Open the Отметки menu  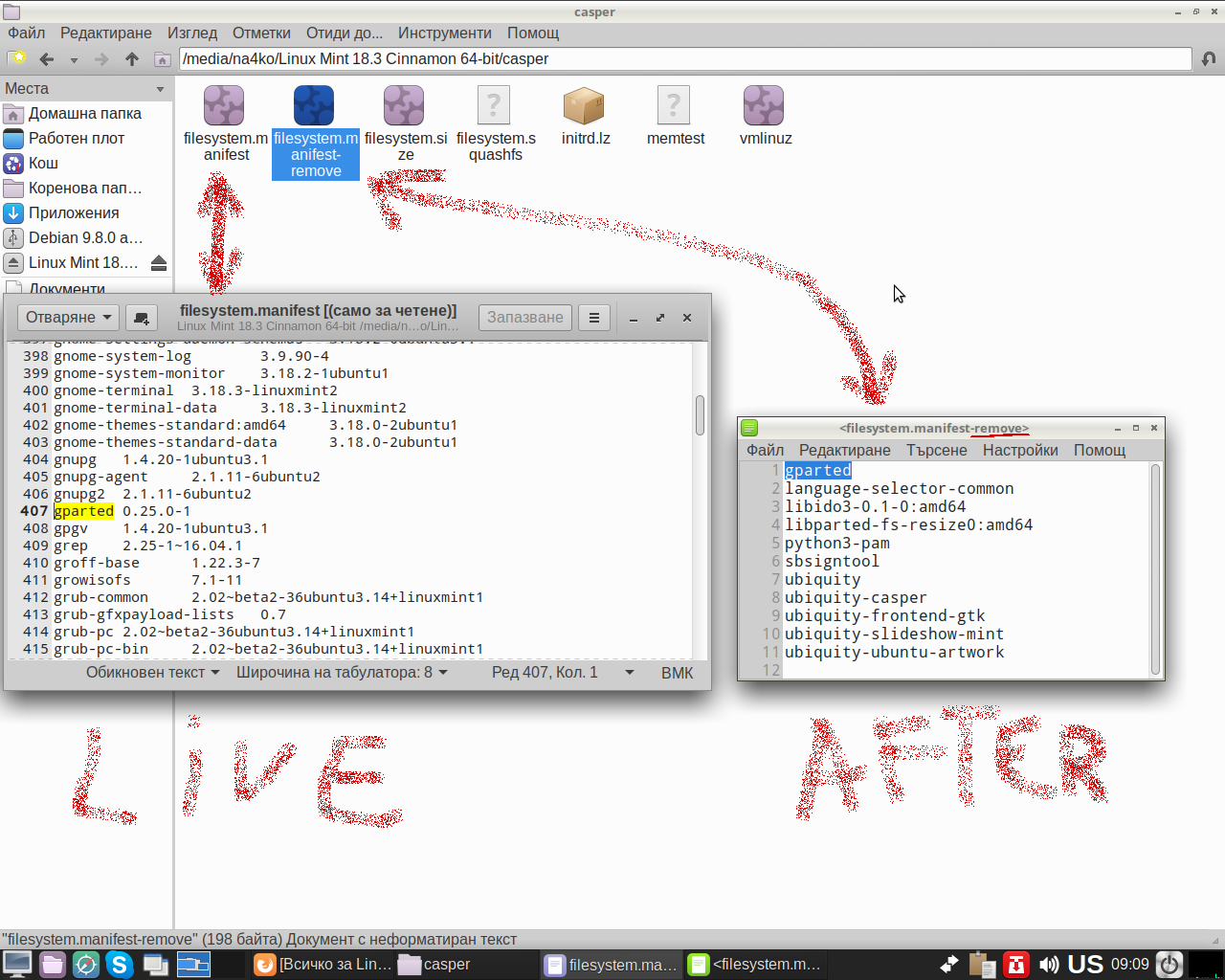pyautogui.click(x=261, y=33)
